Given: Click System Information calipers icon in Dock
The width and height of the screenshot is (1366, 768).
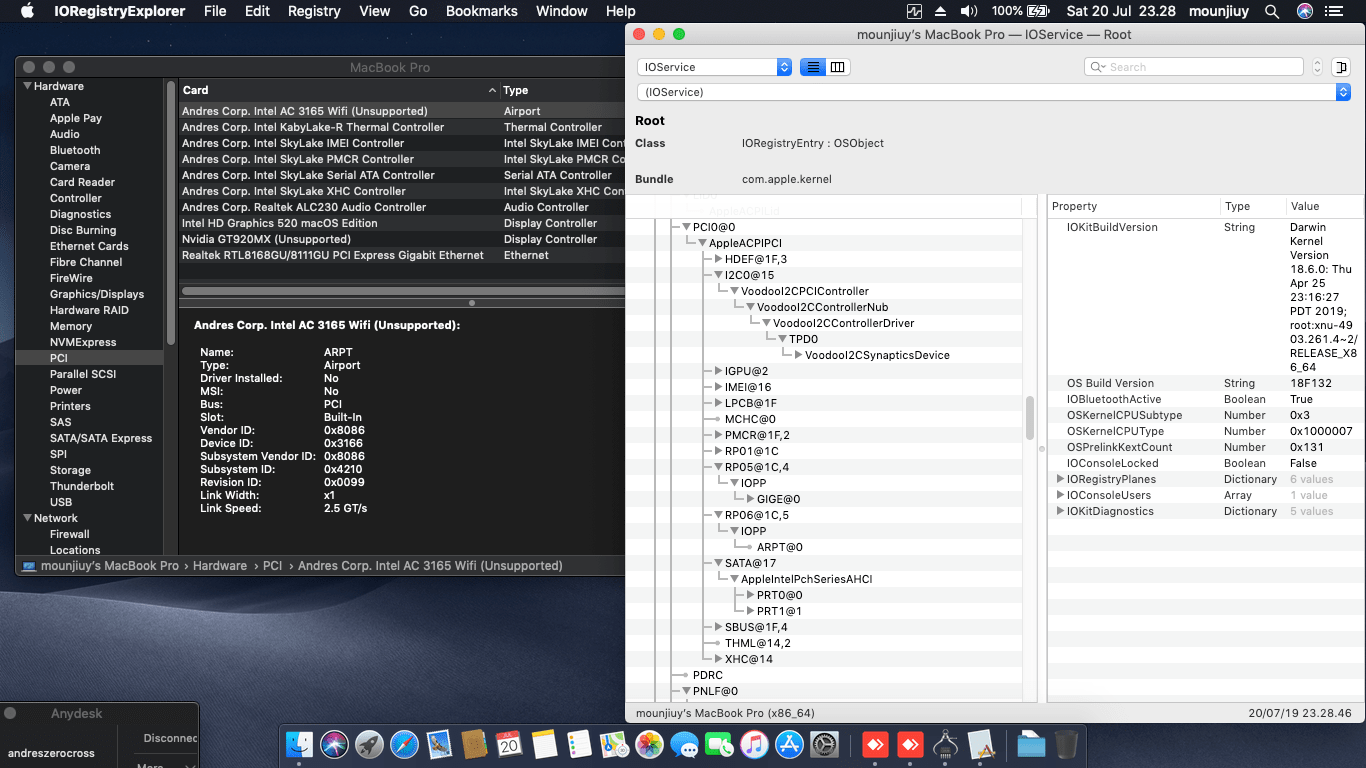Looking at the screenshot, I should click(x=945, y=744).
